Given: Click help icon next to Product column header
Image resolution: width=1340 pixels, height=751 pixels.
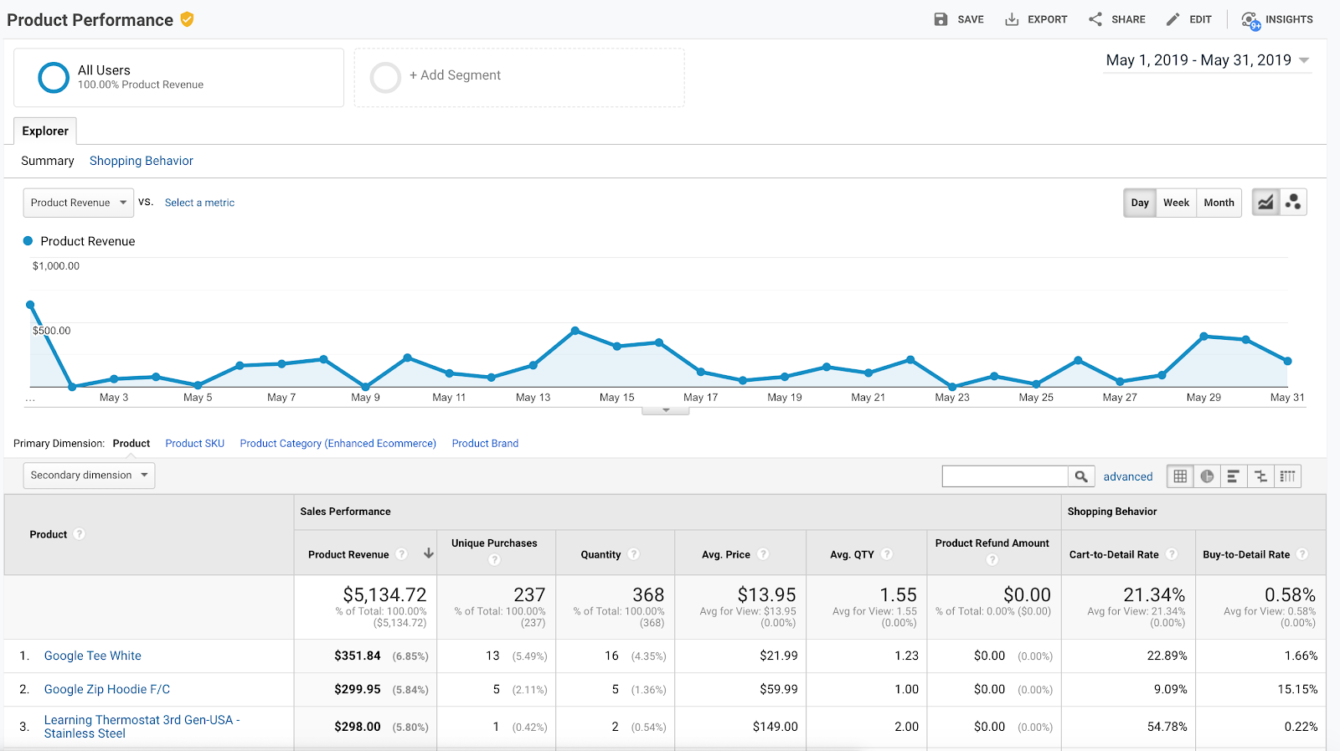Looking at the screenshot, I should [x=79, y=534].
